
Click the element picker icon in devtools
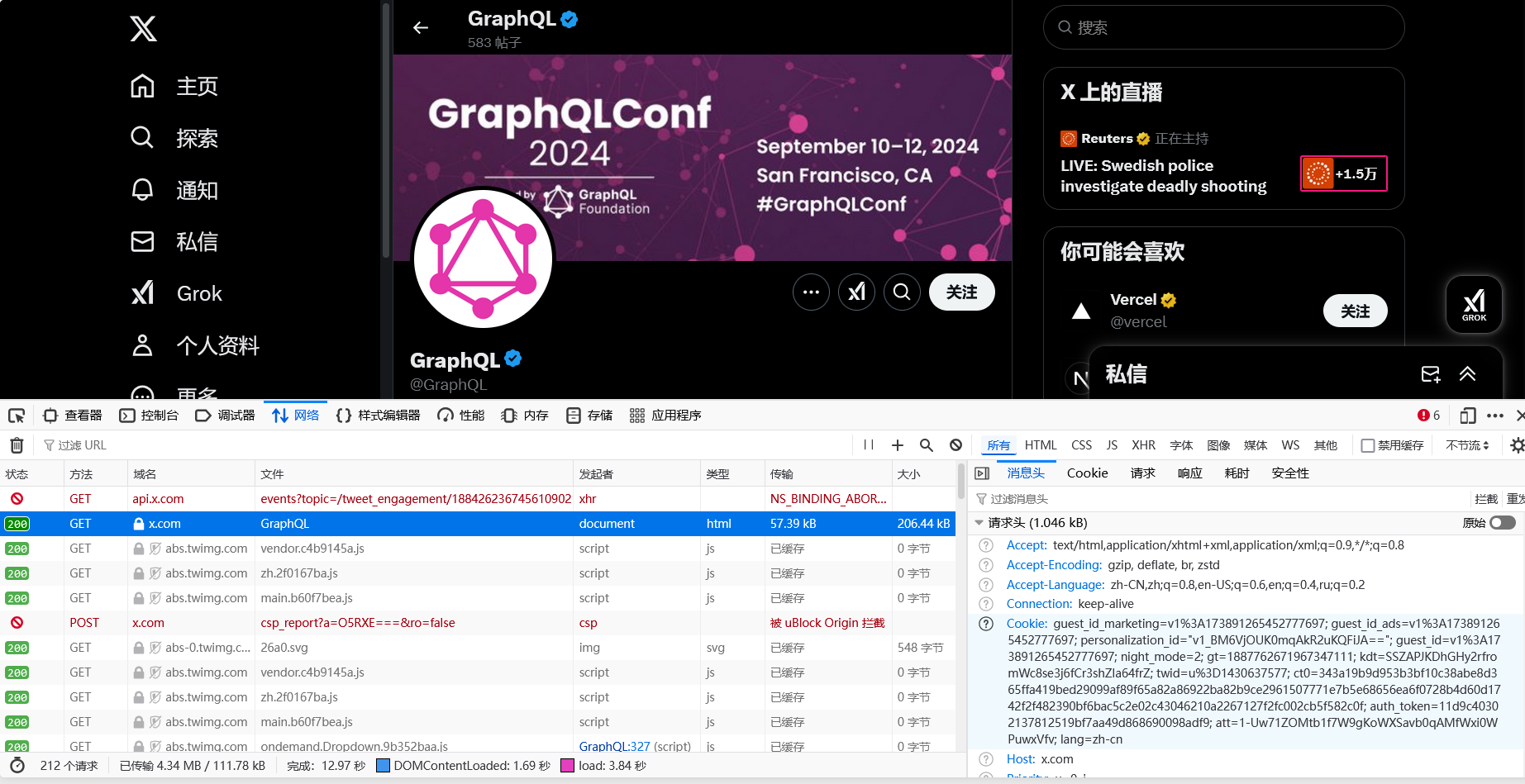(x=17, y=416)
